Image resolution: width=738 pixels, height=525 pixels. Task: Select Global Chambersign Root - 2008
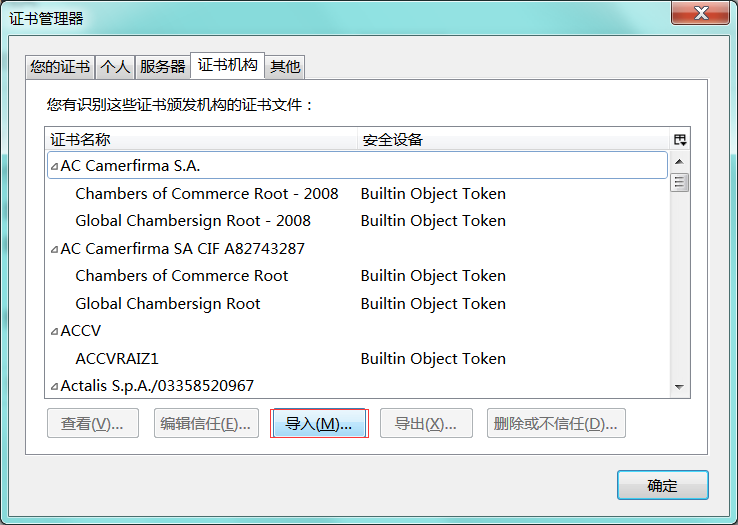coord(193,221)
